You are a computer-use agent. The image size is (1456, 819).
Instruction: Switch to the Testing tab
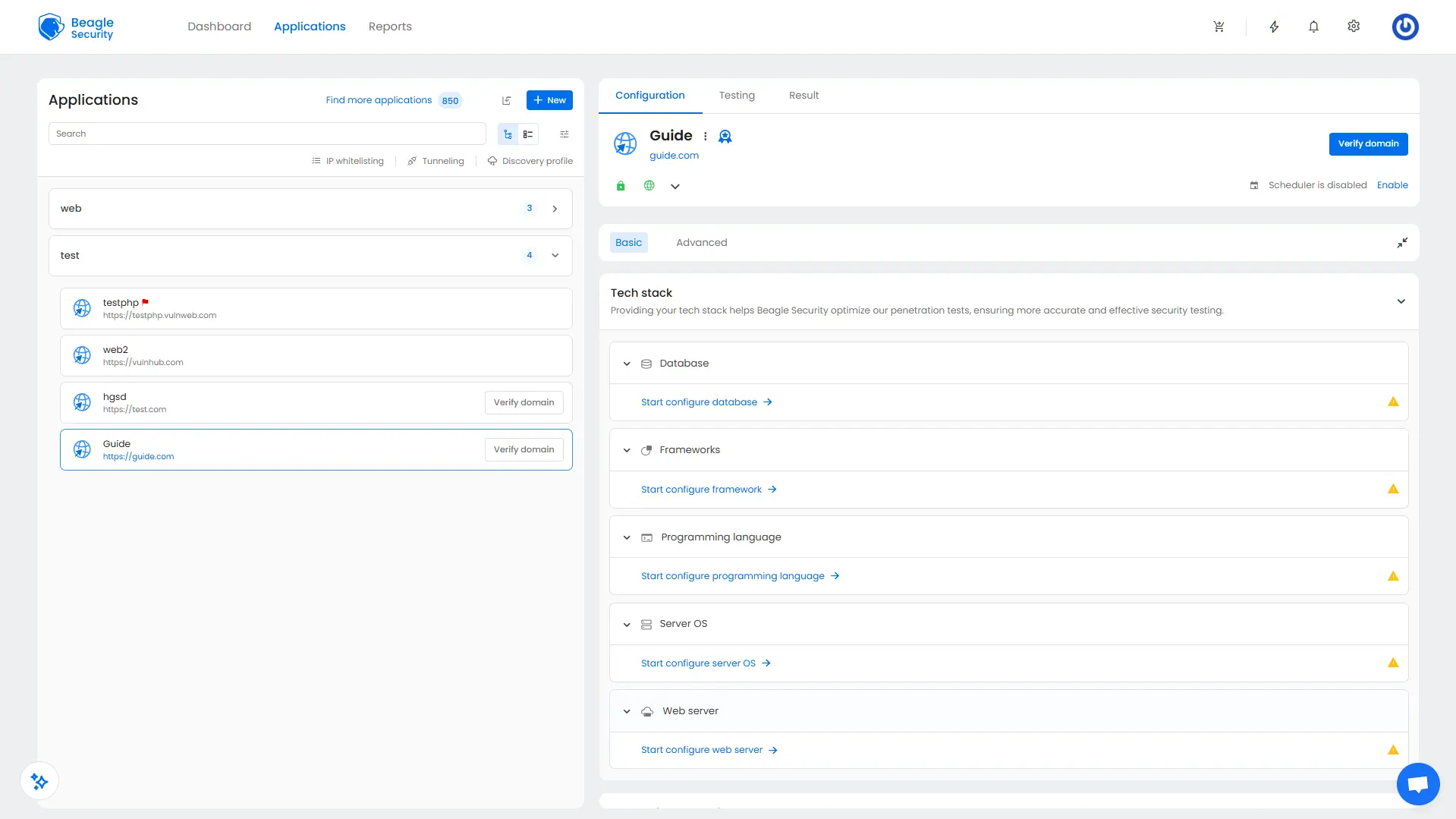click(x=736, y=96)
